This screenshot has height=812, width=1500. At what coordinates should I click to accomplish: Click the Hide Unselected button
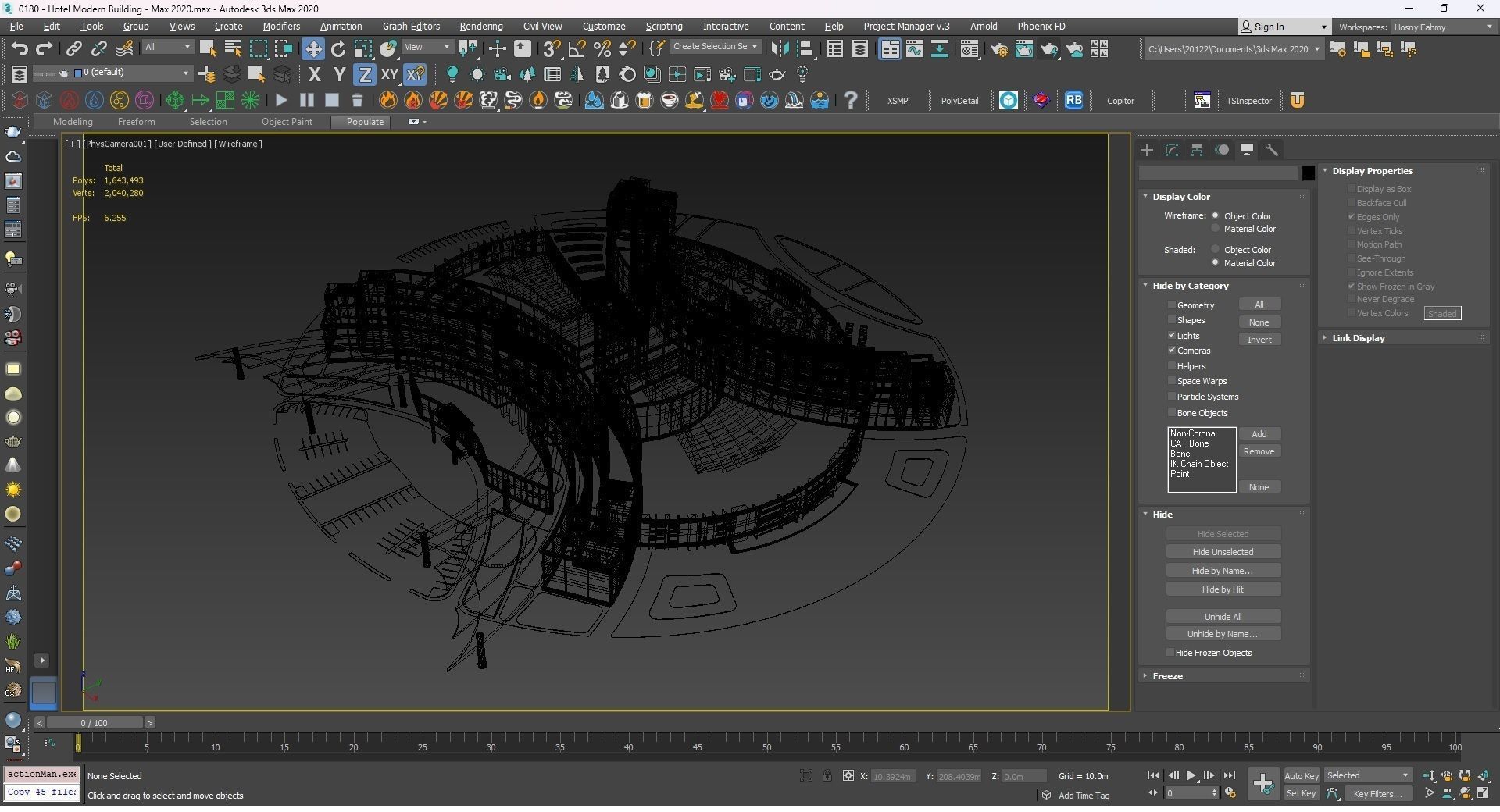click(x=1223, y=551)
